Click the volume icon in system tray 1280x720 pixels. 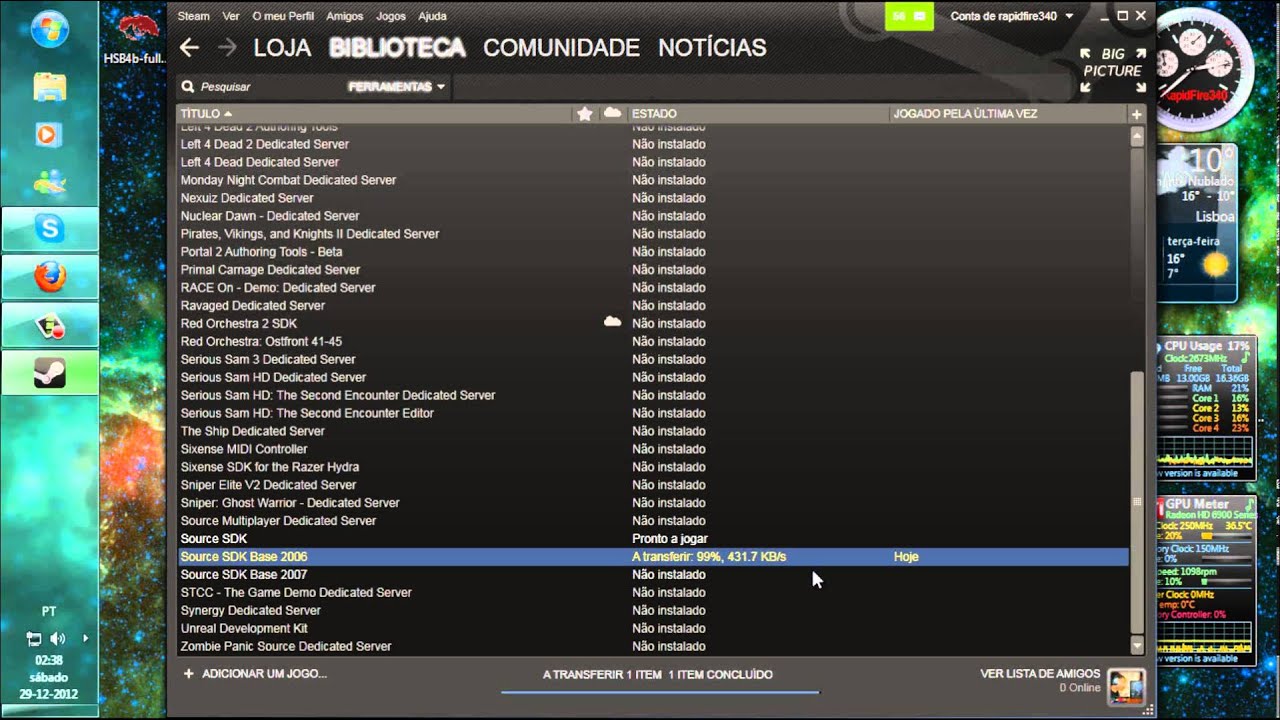57,639
